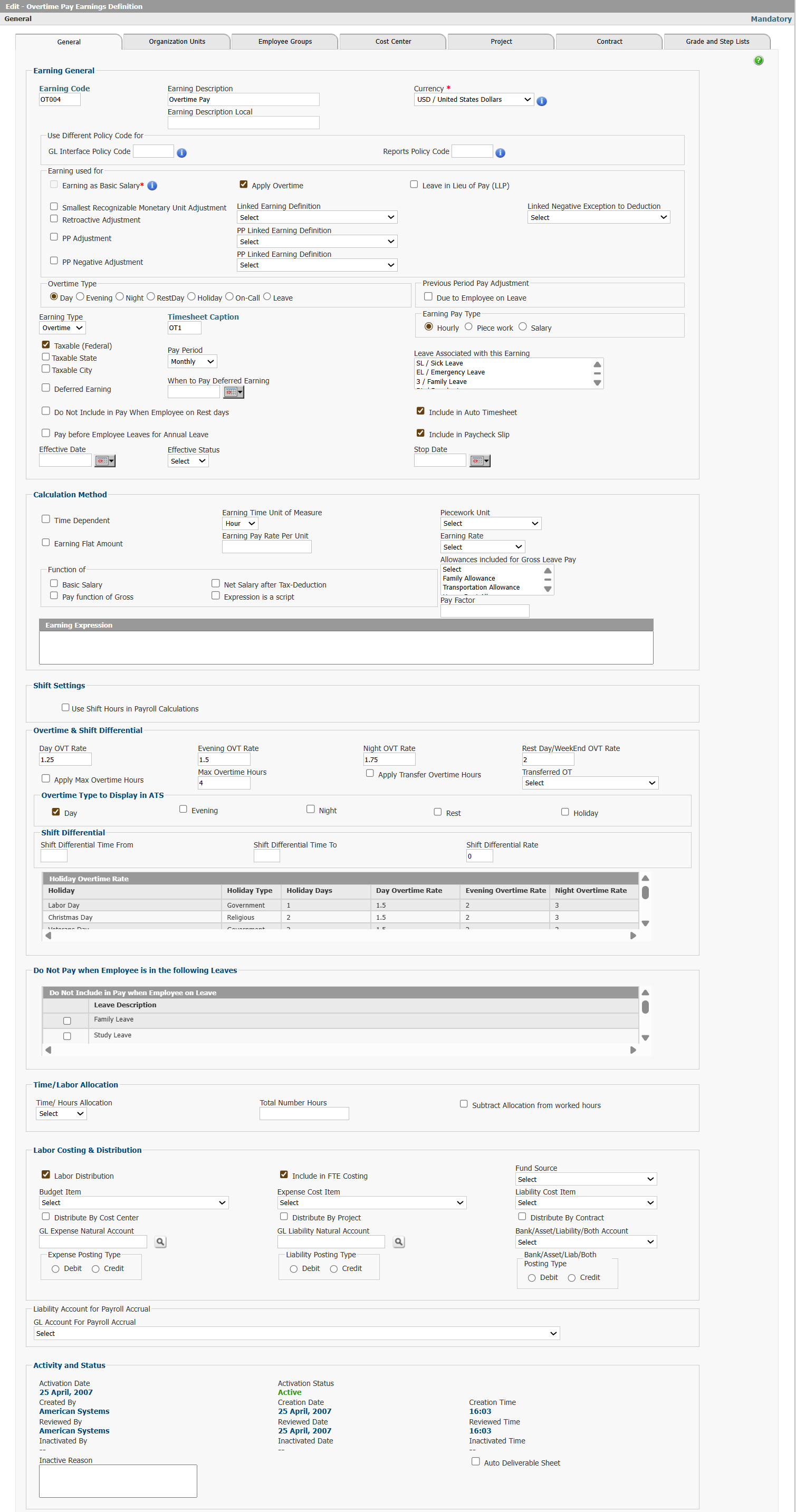Uncheck Include in Paycheck Slip

click(x=420, y=432)
